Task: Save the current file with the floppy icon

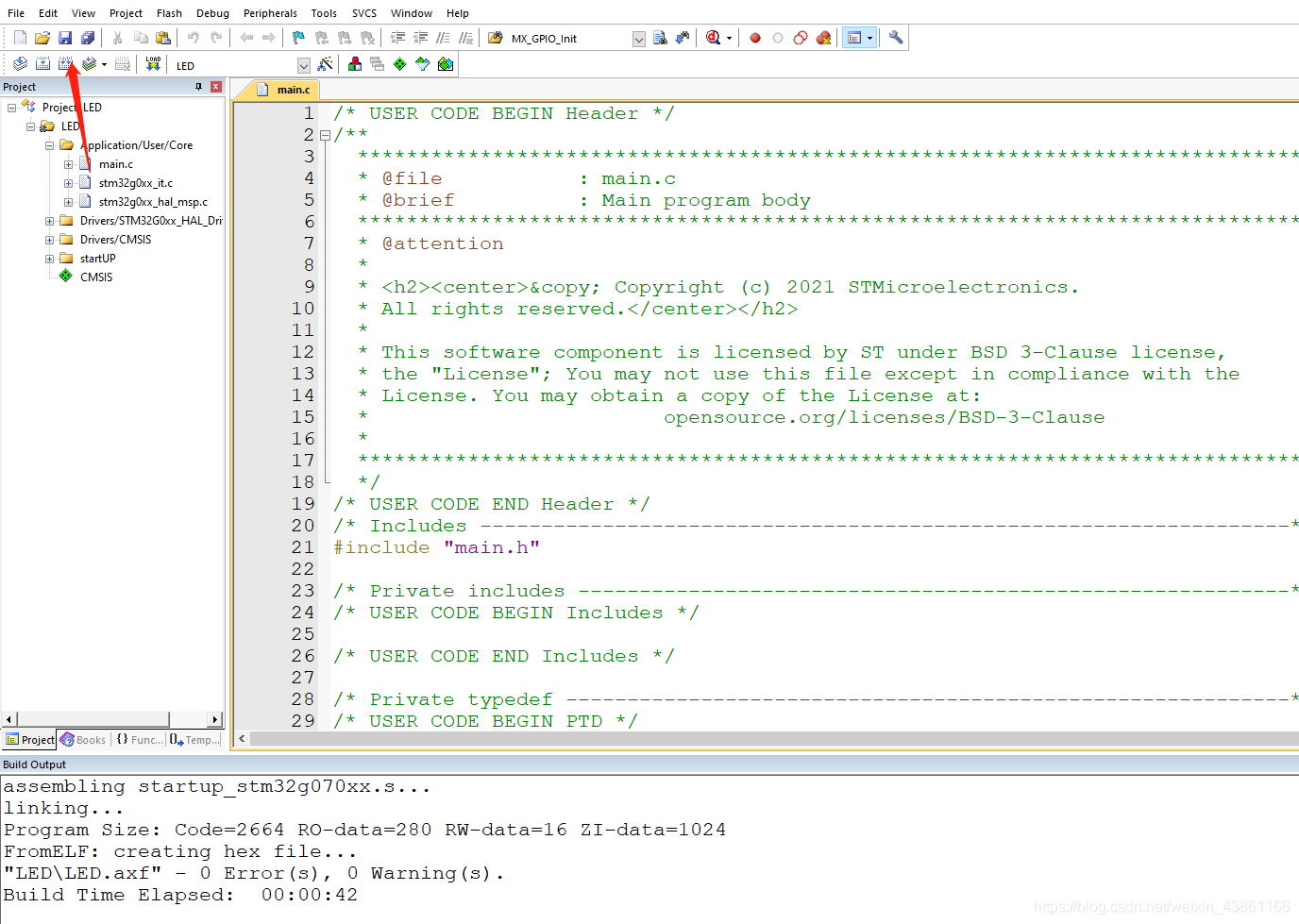Action: tap(65, 38)
